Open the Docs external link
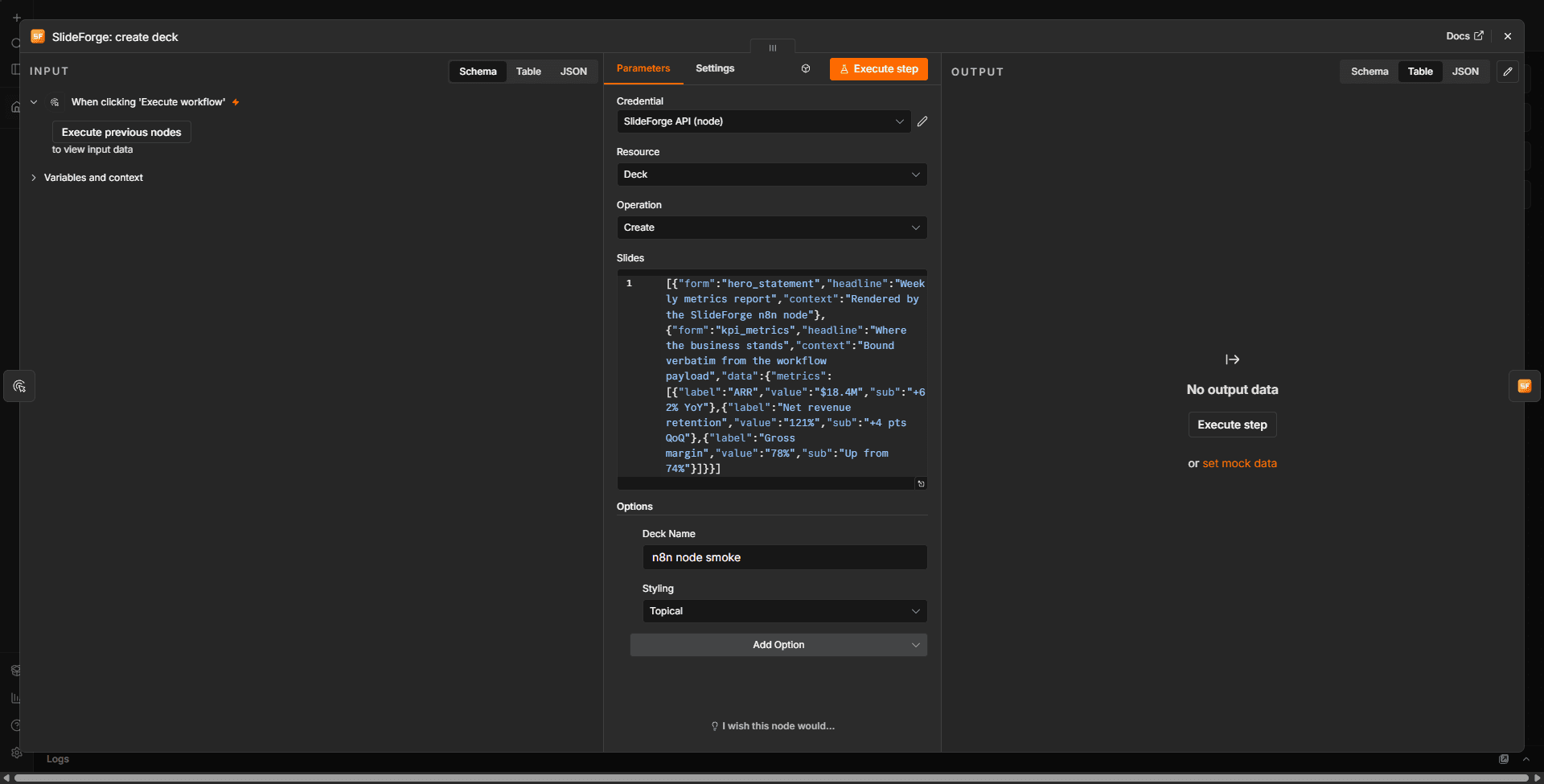 click(1464, 36)
